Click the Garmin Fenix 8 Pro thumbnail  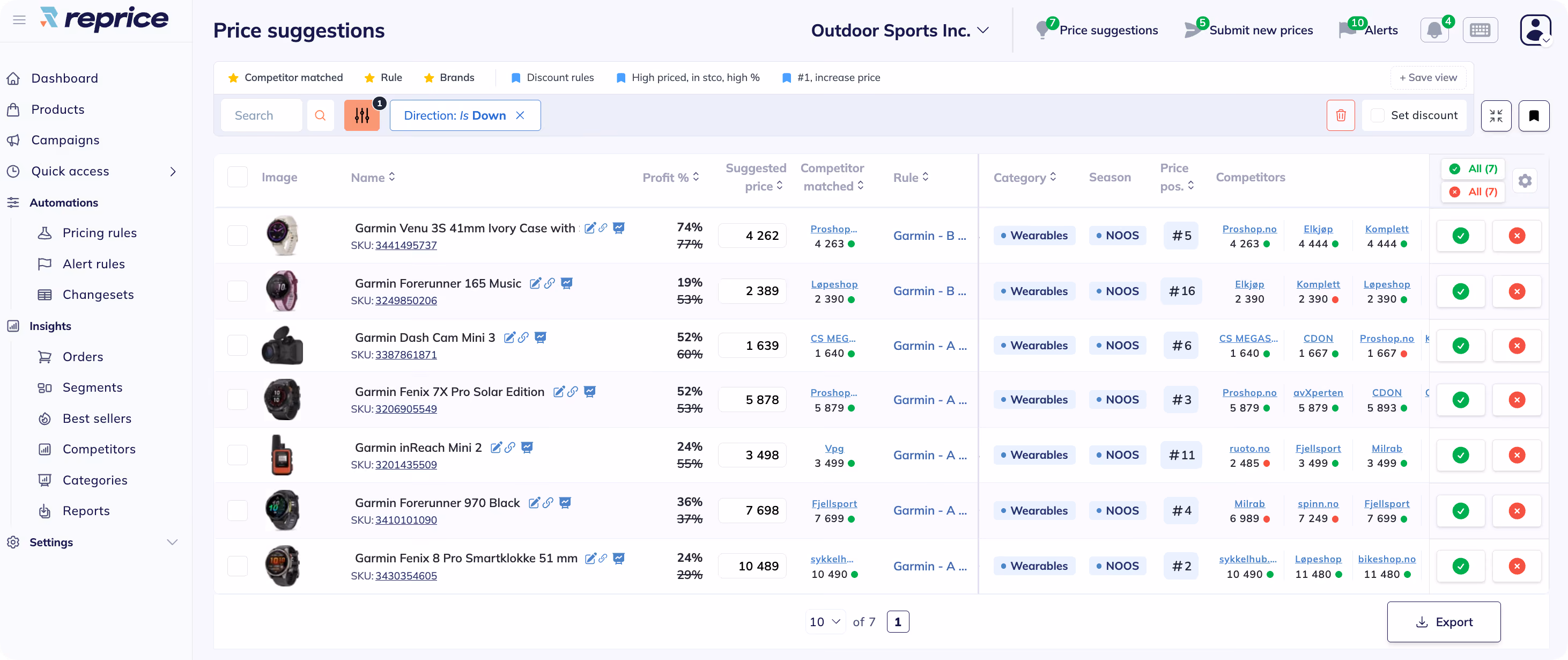point(282,566)
